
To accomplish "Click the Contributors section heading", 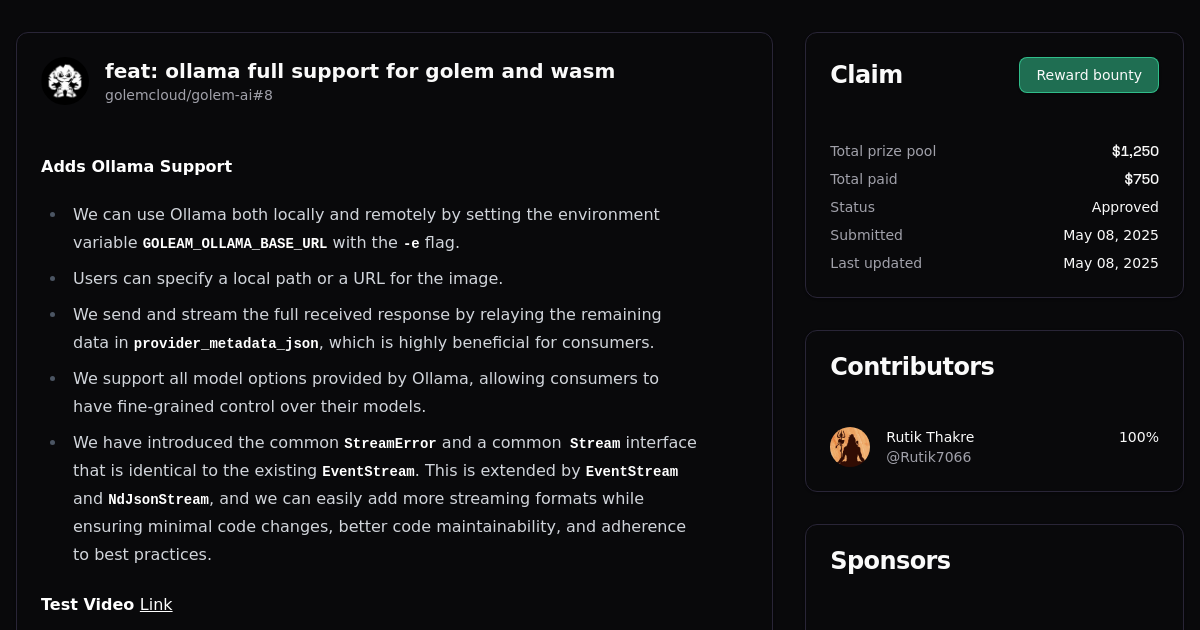I will click(912, 366).
